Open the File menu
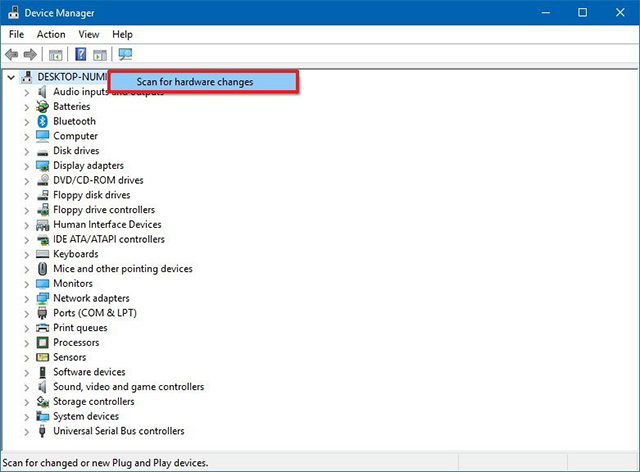Image resolution: width=640 pixels, height=472 pixels. [16, 34]
